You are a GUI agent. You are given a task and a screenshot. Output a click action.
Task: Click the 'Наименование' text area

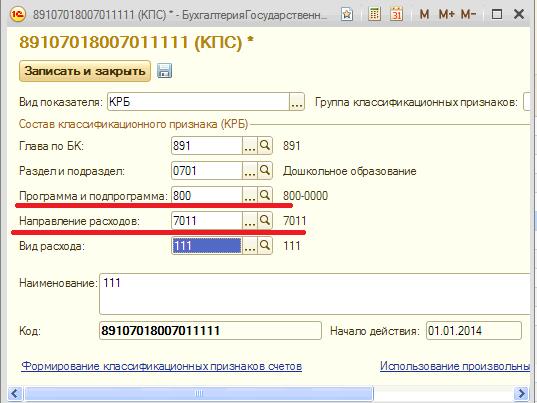tap(315, 294)
